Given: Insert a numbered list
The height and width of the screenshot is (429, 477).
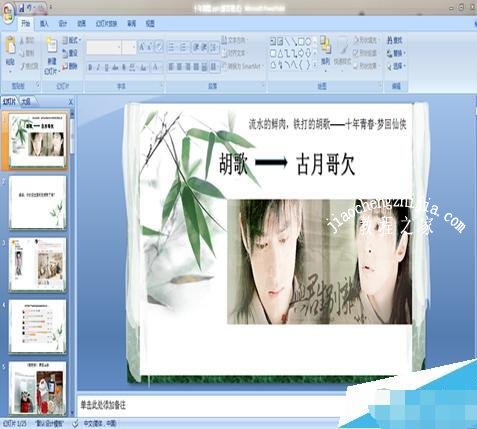Looking at the screenshot, I should [x=184, y=47].
